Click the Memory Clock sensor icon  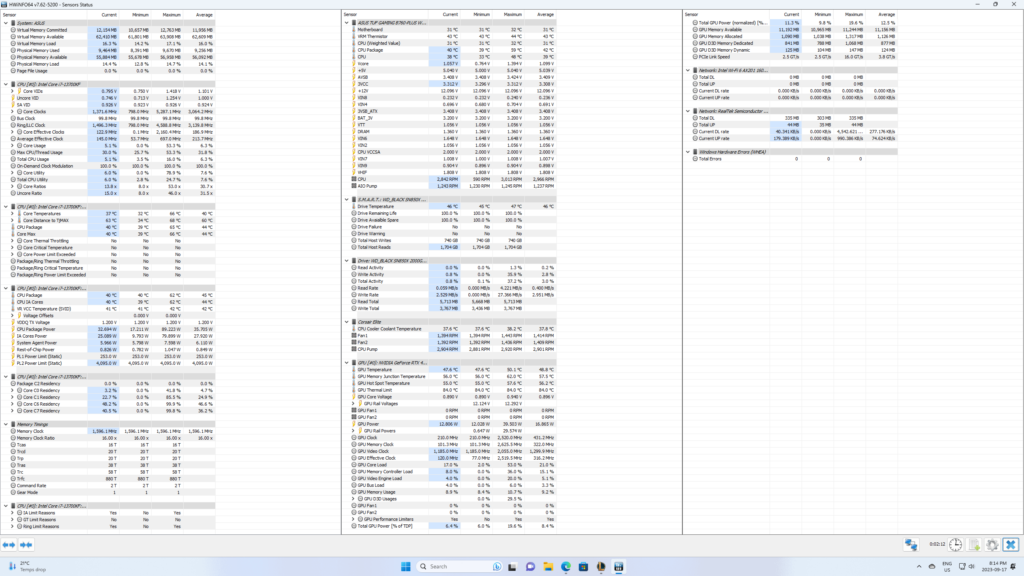point(13,431)
